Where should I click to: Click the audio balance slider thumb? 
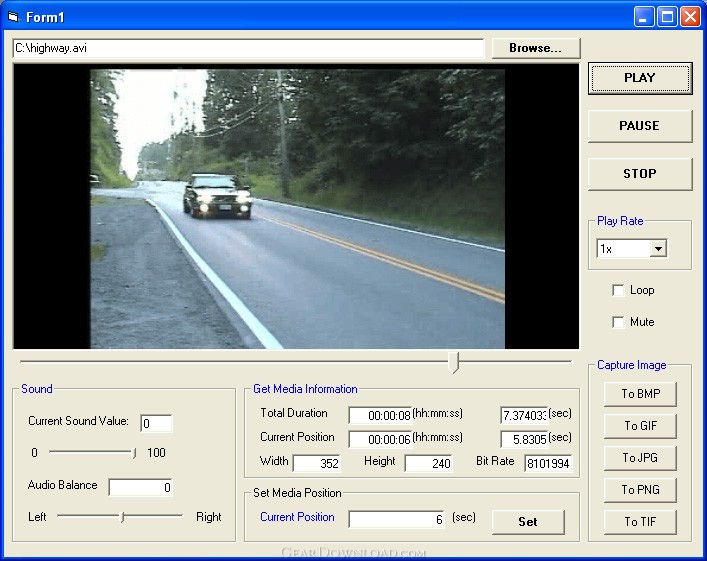click(x=122, y=517)
